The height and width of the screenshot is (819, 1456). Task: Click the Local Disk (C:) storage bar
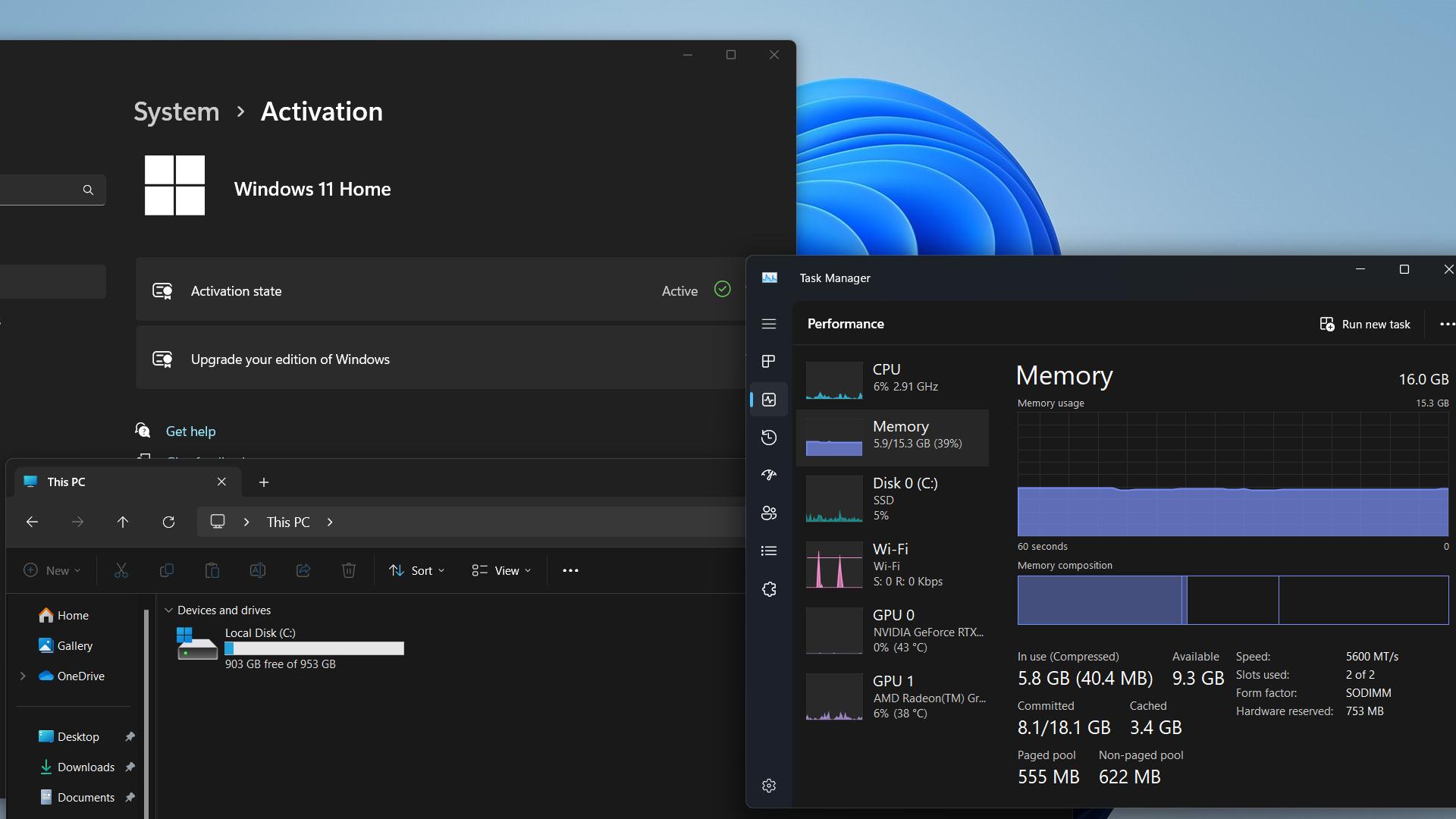(x=314, y=648)
